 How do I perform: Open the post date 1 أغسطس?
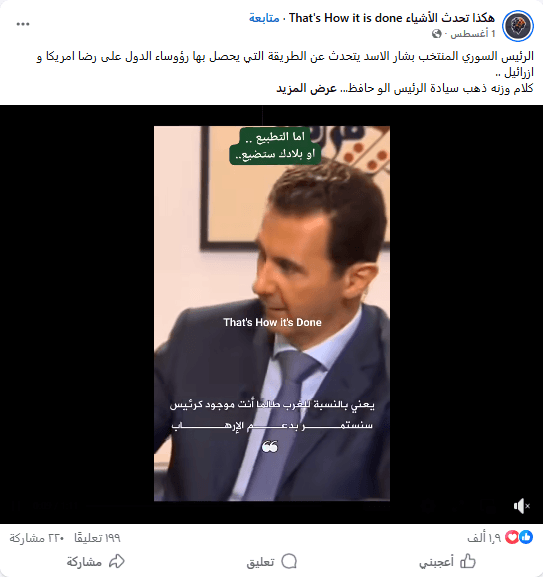(x=473, y=34)
